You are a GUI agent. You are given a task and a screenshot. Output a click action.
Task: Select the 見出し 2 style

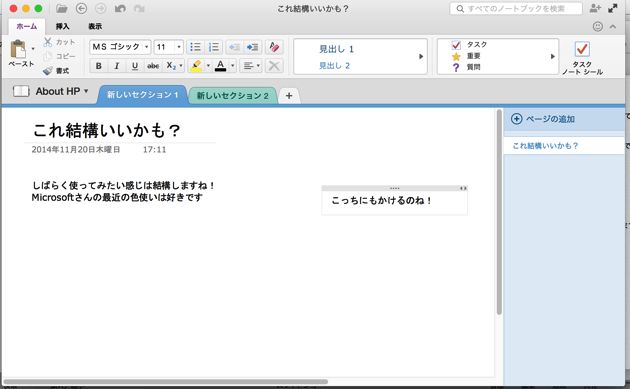pos(334,66)
